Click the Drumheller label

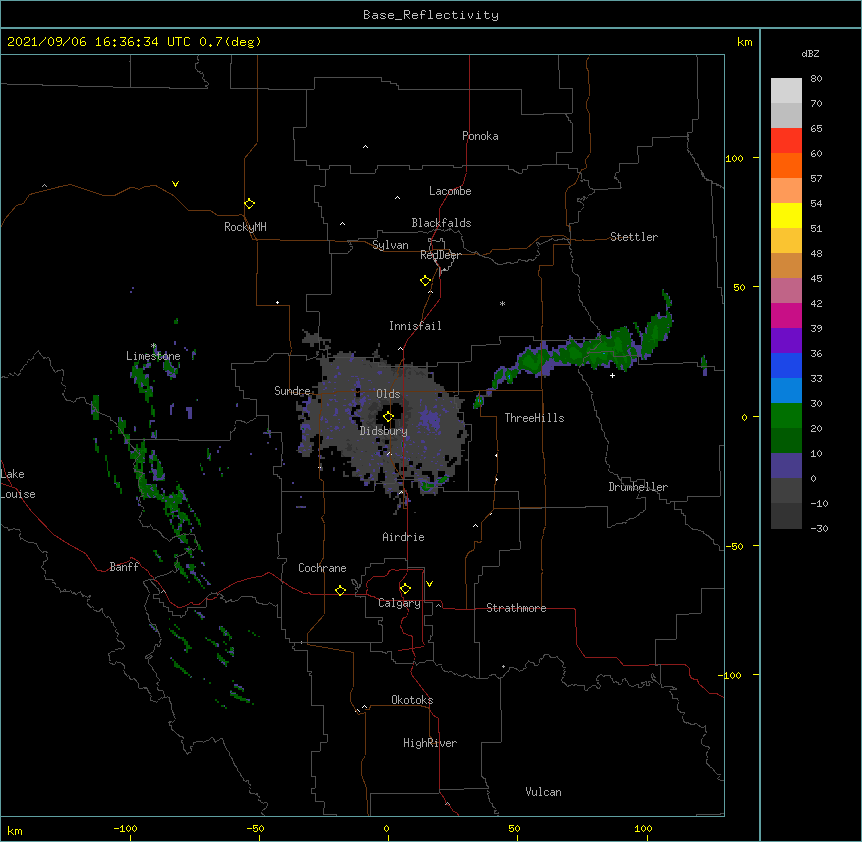pos(638,487)
